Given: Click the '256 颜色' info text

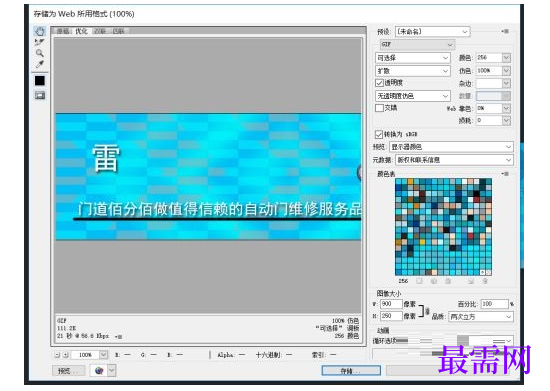Looking at the screenshot, I should (x=347, y=336).
